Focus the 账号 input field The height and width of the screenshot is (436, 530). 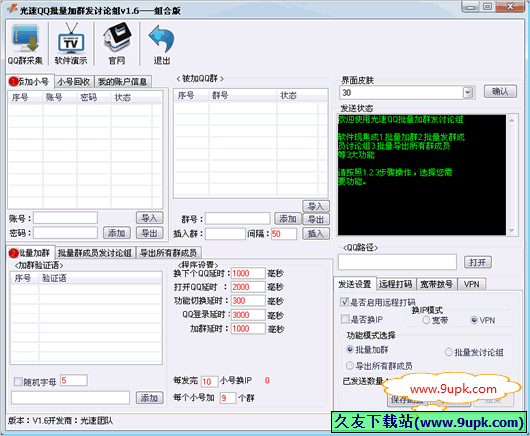pos(66,218)
